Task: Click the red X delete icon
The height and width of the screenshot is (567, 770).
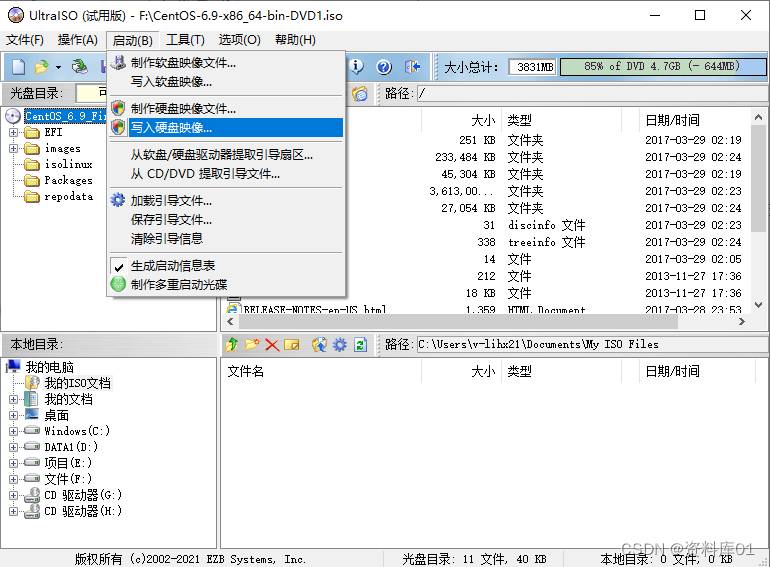Action: click(x=272, y=345)
